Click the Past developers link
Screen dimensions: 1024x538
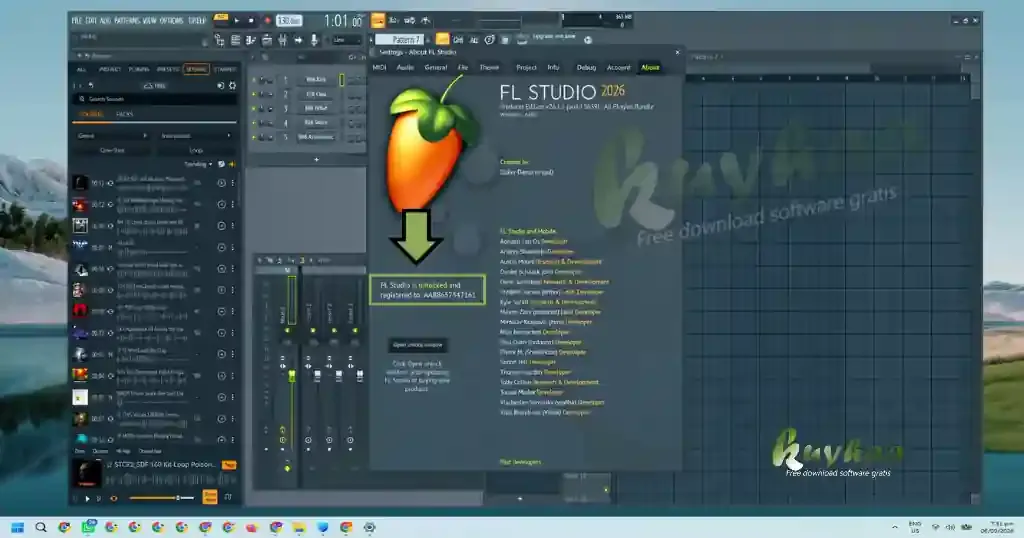point(520,462)
